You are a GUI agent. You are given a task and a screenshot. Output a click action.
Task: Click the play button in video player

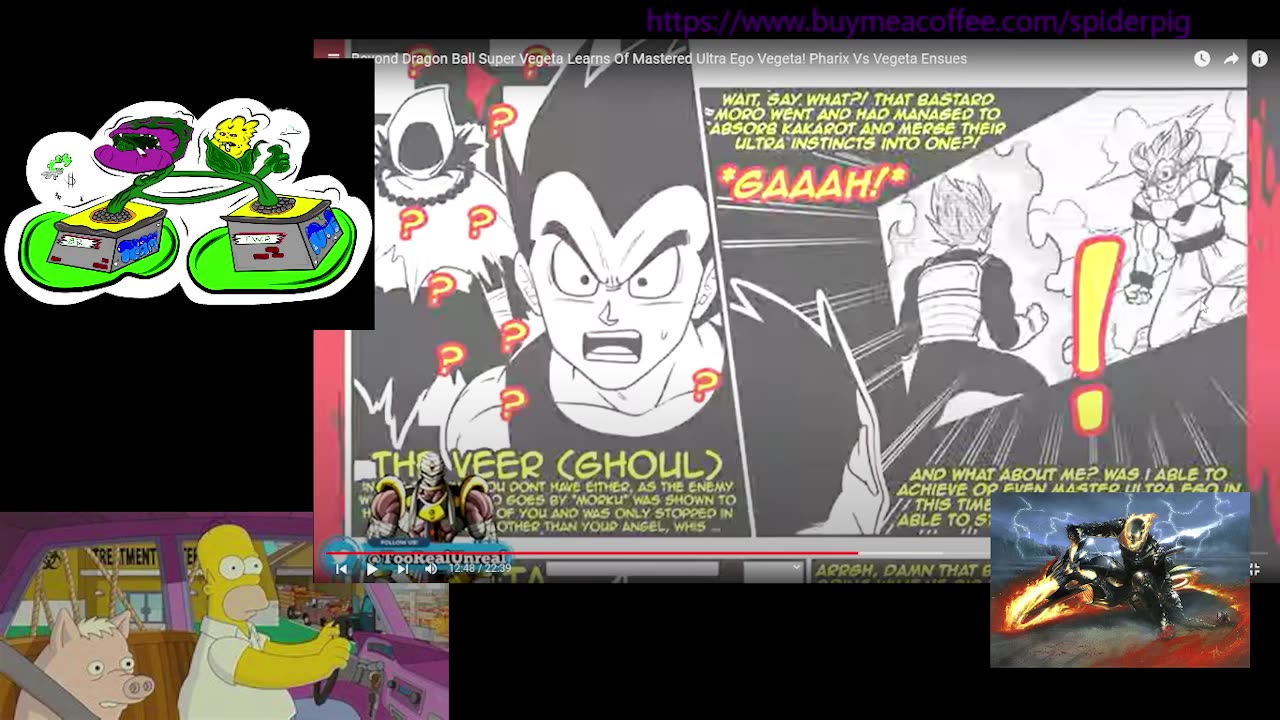click(x=372, y=569)
